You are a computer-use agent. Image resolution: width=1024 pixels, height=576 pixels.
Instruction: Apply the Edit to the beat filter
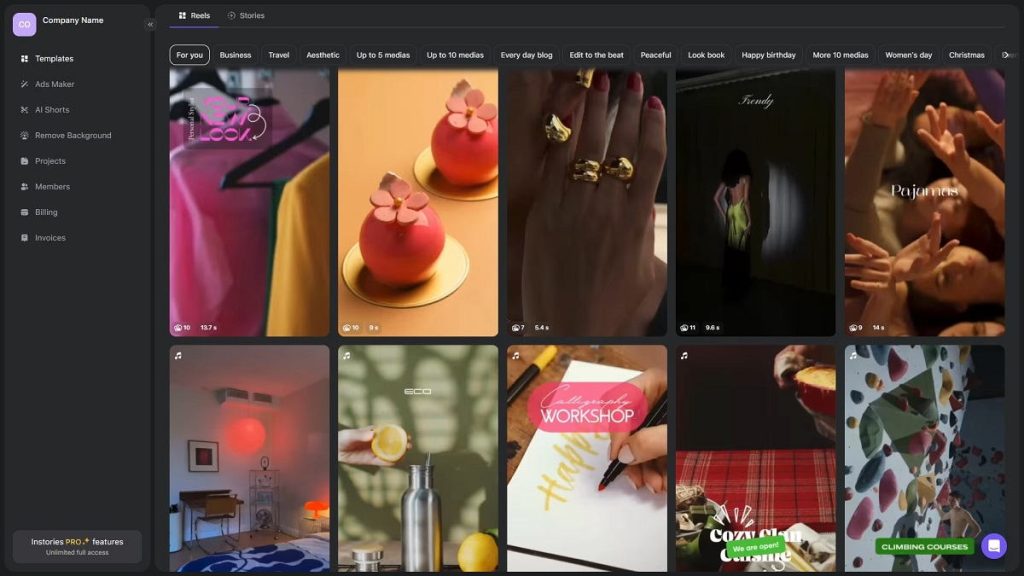596,55
